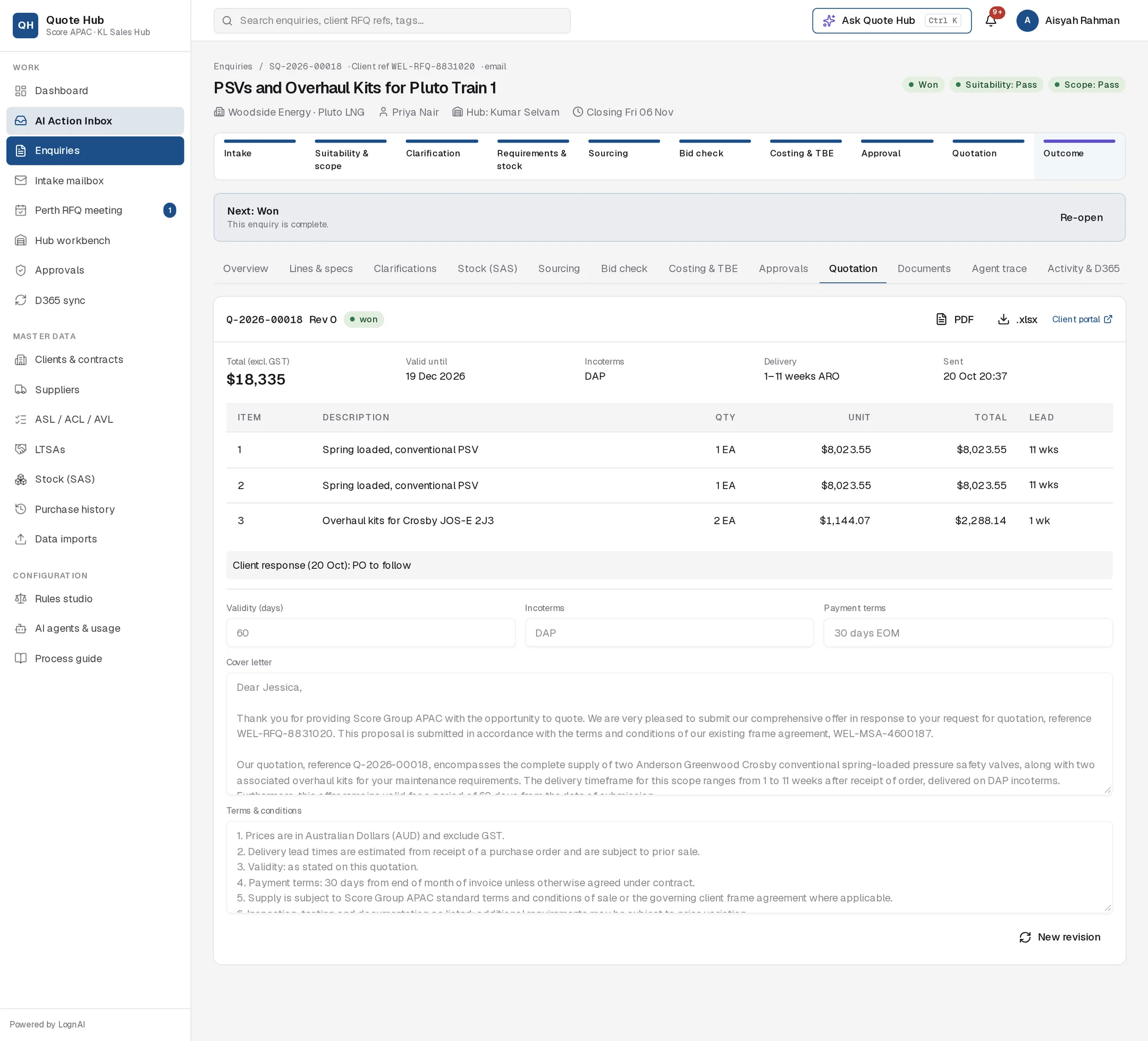Click the Dashboard sidebar icon
The width and height of the screenshot is (1148, 1041).
point(21,90)
